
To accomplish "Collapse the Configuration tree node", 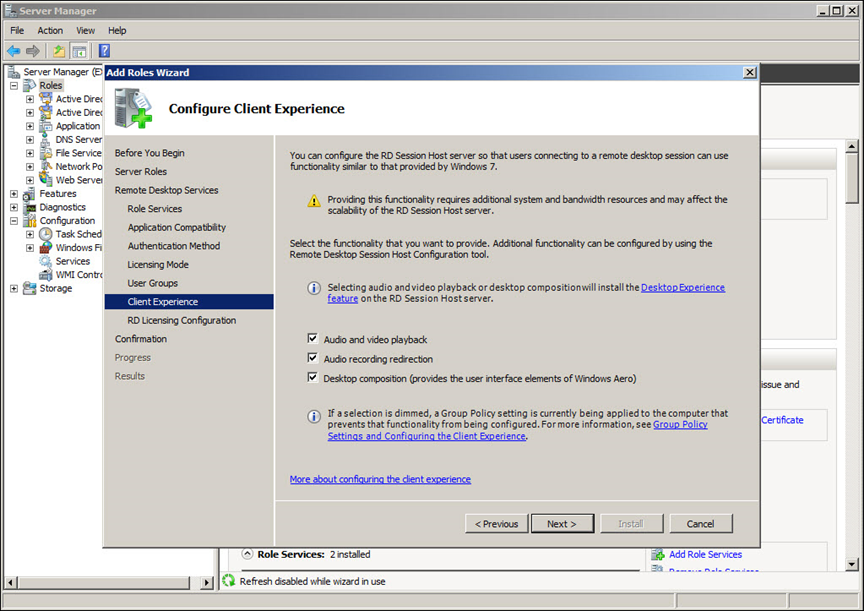I will click(14, 221).
